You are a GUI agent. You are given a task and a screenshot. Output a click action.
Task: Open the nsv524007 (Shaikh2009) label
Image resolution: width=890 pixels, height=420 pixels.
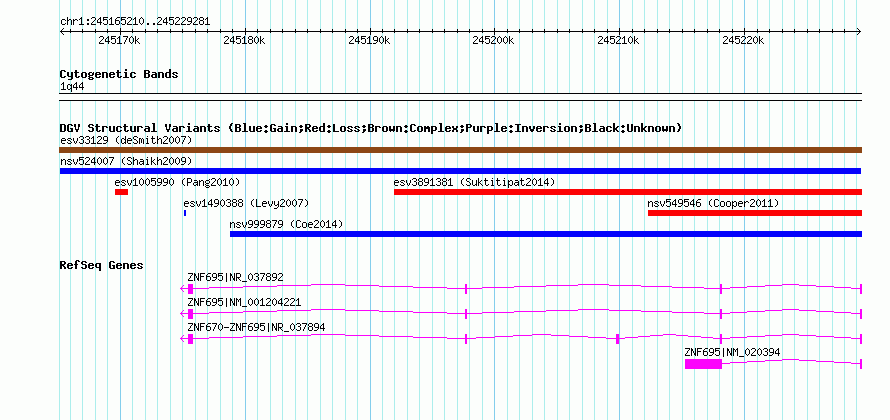[126, 161]
